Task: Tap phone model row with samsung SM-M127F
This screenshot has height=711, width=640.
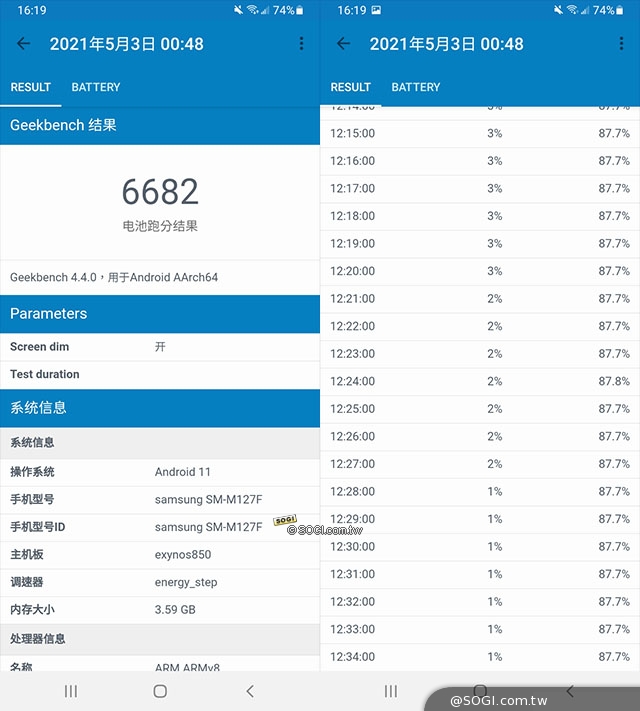Action: (160, 500)
